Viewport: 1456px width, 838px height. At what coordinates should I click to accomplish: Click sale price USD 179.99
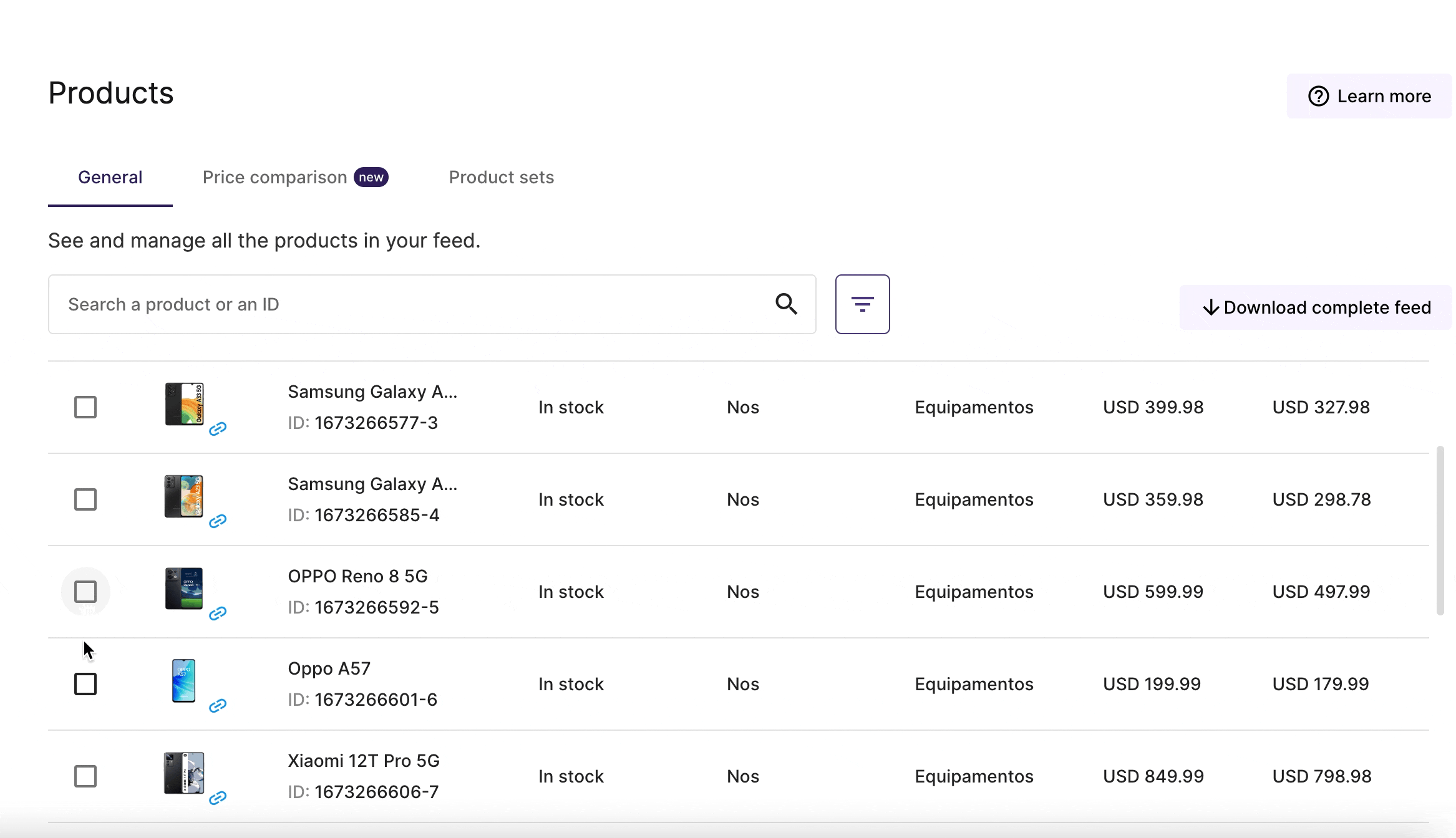[1321, 684]
